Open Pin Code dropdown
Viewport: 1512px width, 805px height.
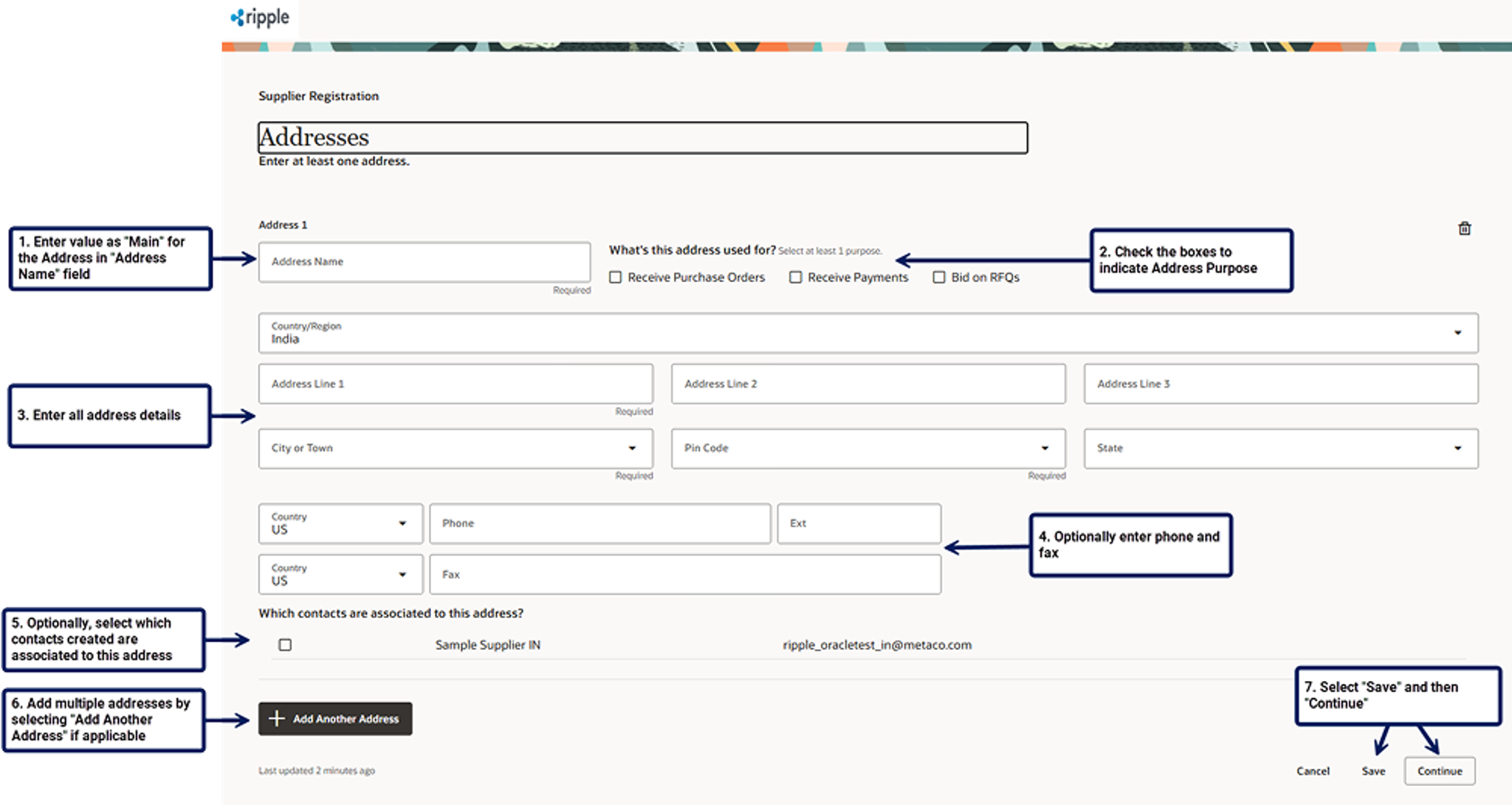pyautogui.click(x=868, y=448)
